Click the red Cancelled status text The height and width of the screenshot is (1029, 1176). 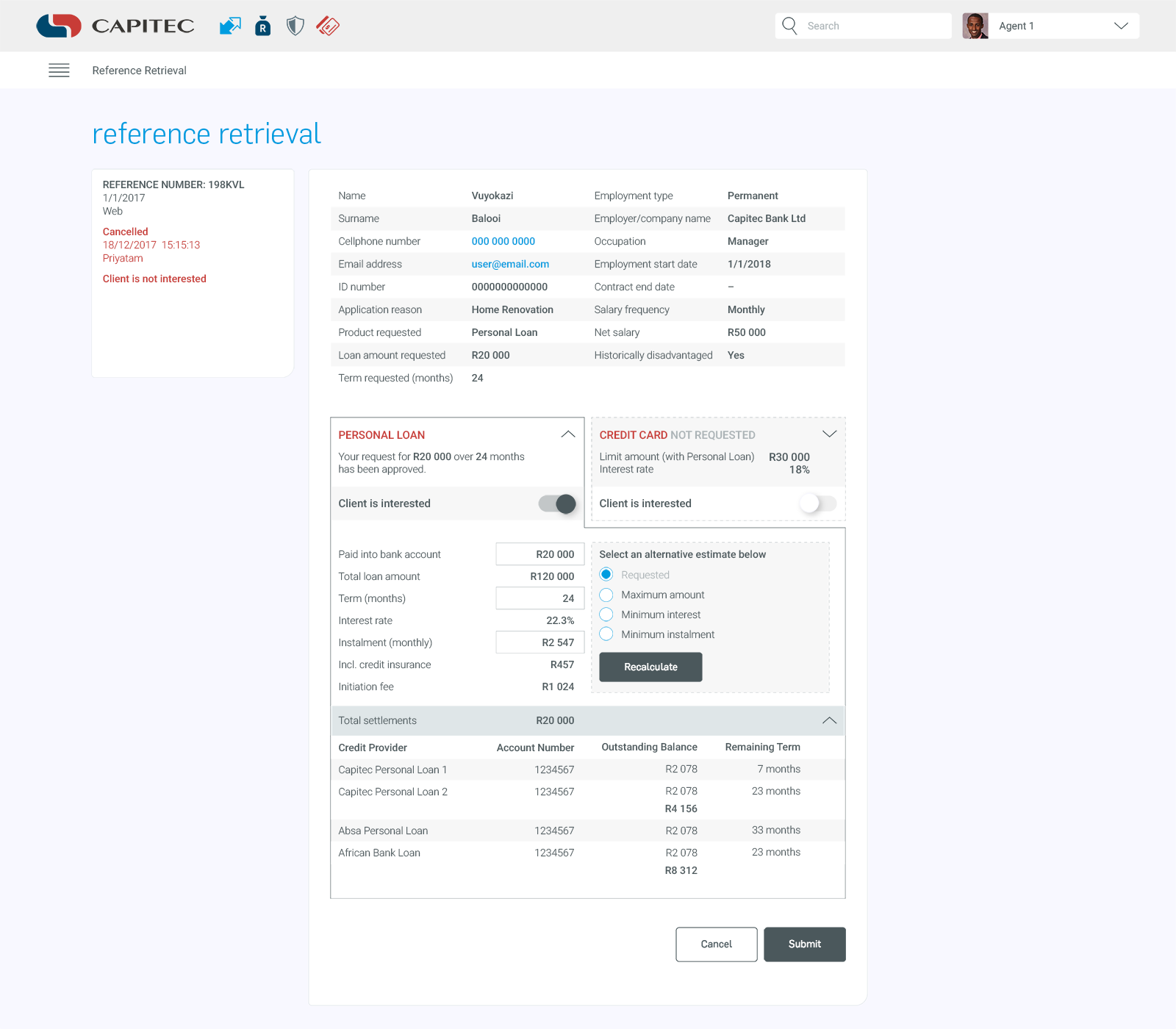point(126,232)
